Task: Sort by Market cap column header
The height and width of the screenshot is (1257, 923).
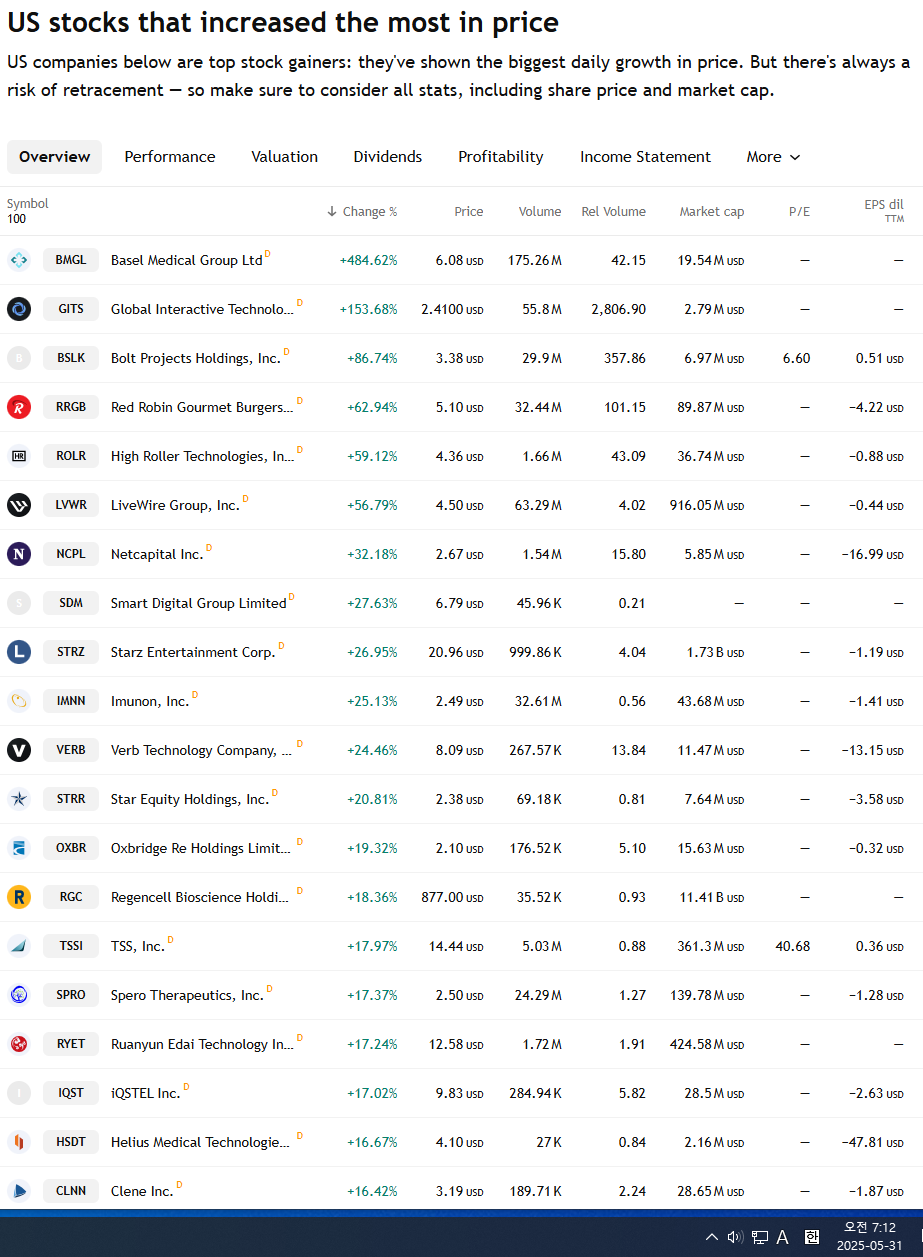Action: [712, 212]
